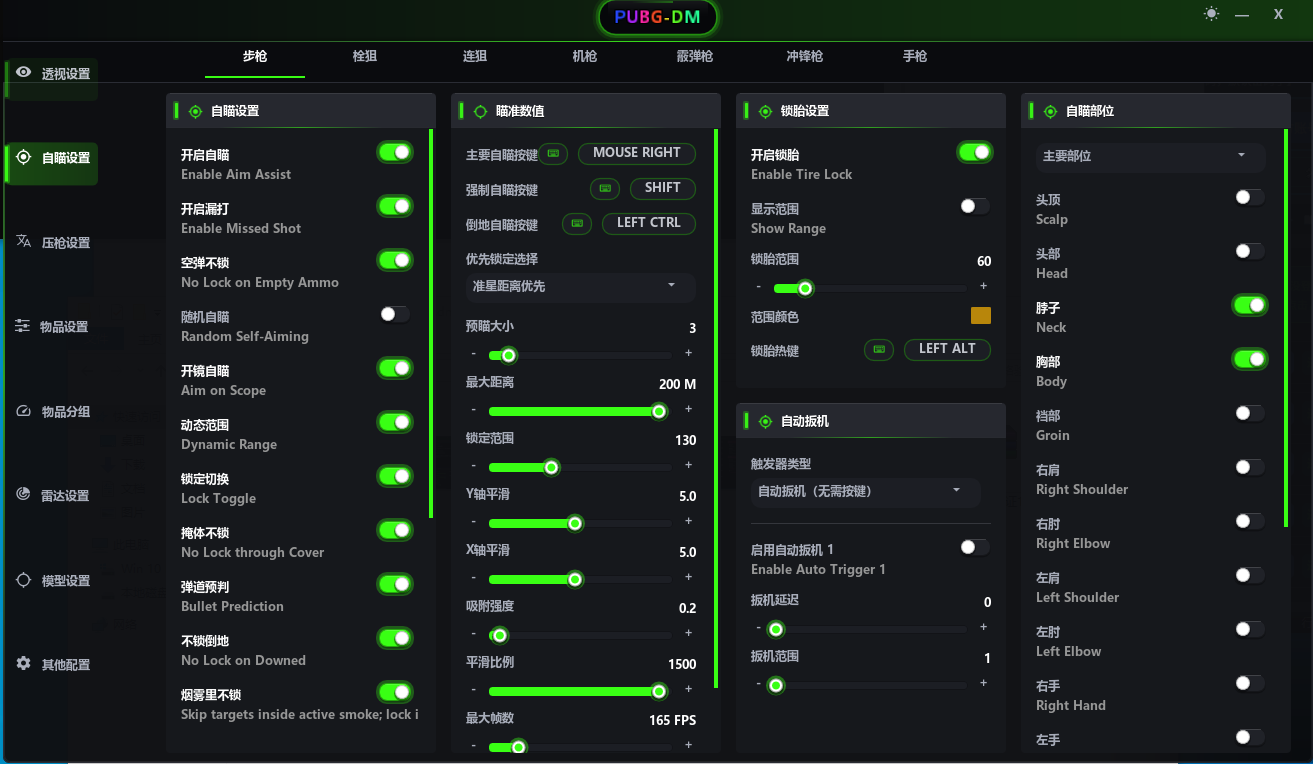The width and height of the screenshot is (1313, 764).
Task: Click the plus icon of 预瞄大小 slider
Action: click(688, 354)
